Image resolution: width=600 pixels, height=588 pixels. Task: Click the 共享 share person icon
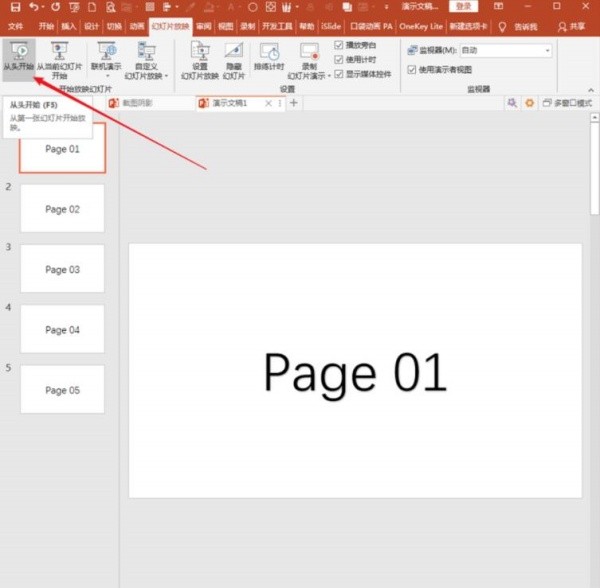point(562,26)
